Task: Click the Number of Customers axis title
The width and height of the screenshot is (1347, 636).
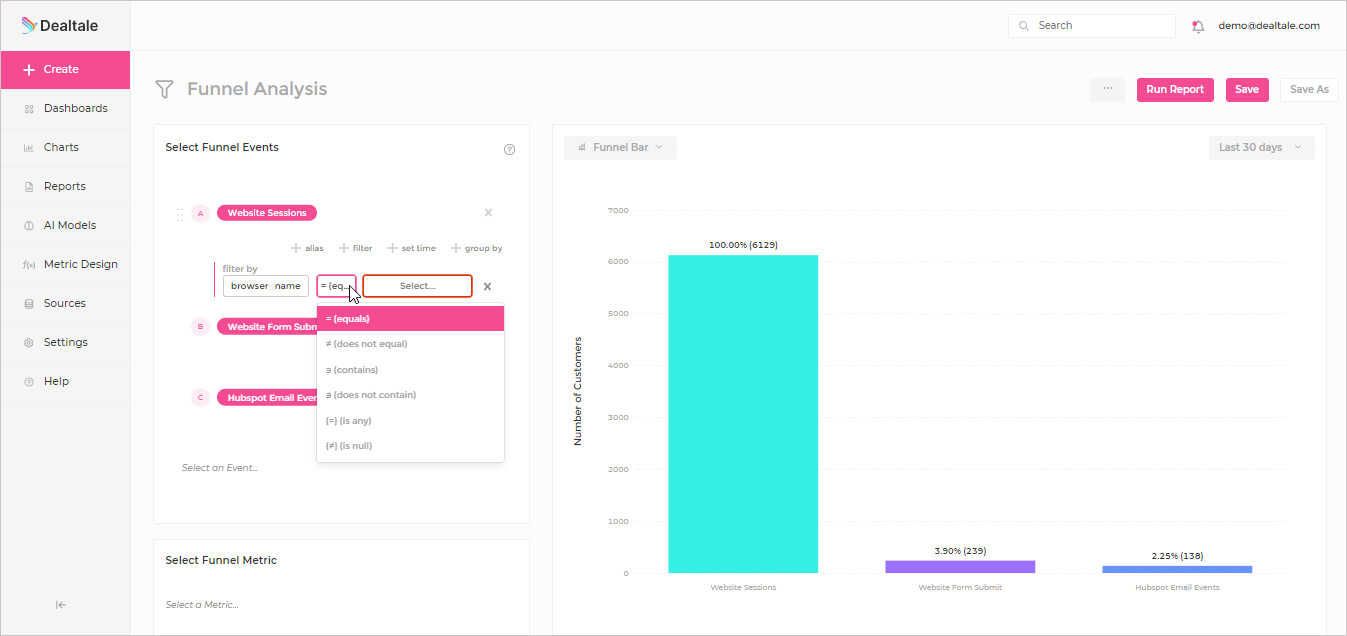Action: point(578,391)
